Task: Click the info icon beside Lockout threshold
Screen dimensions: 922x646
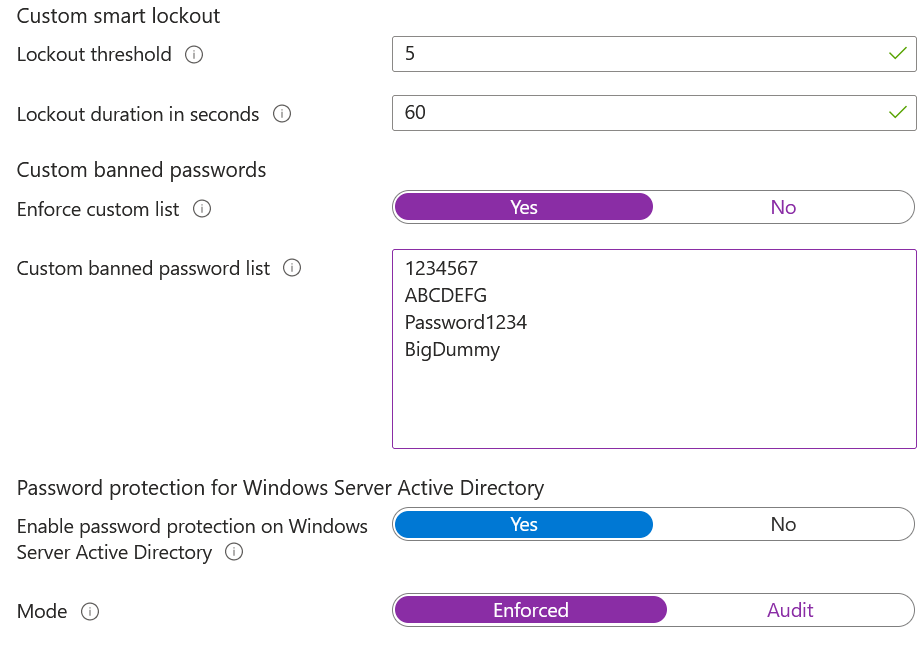Action: coord(195,55)
